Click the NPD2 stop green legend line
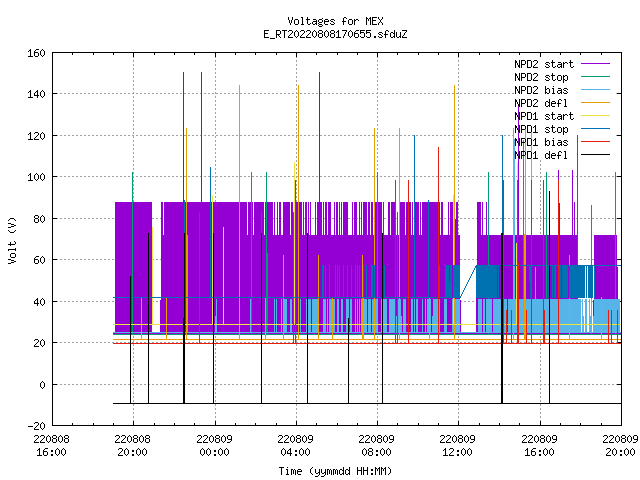The height and width of the screenshot is (480, 640). click(x=595, y=77)
